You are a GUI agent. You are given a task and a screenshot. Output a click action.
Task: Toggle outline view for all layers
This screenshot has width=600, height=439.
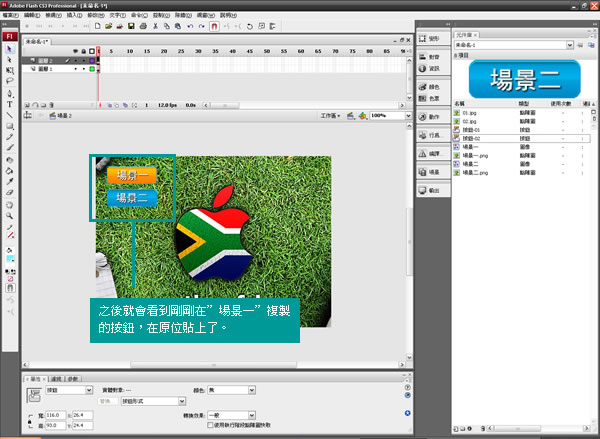[92, 51]
